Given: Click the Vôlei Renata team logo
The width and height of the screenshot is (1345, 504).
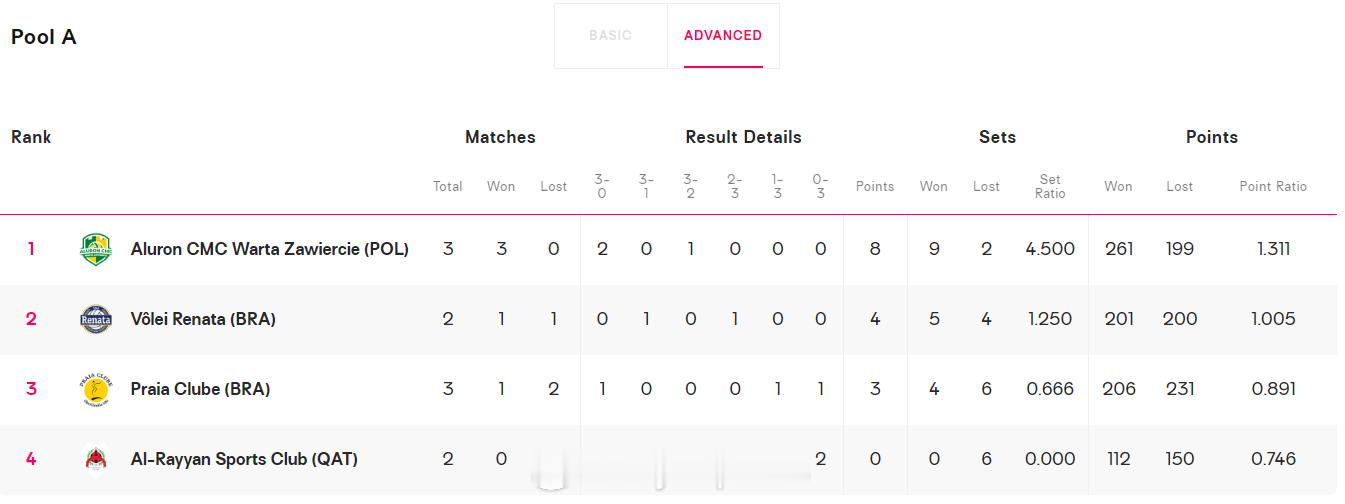Looking at the screenshot, I should point(96,319).
